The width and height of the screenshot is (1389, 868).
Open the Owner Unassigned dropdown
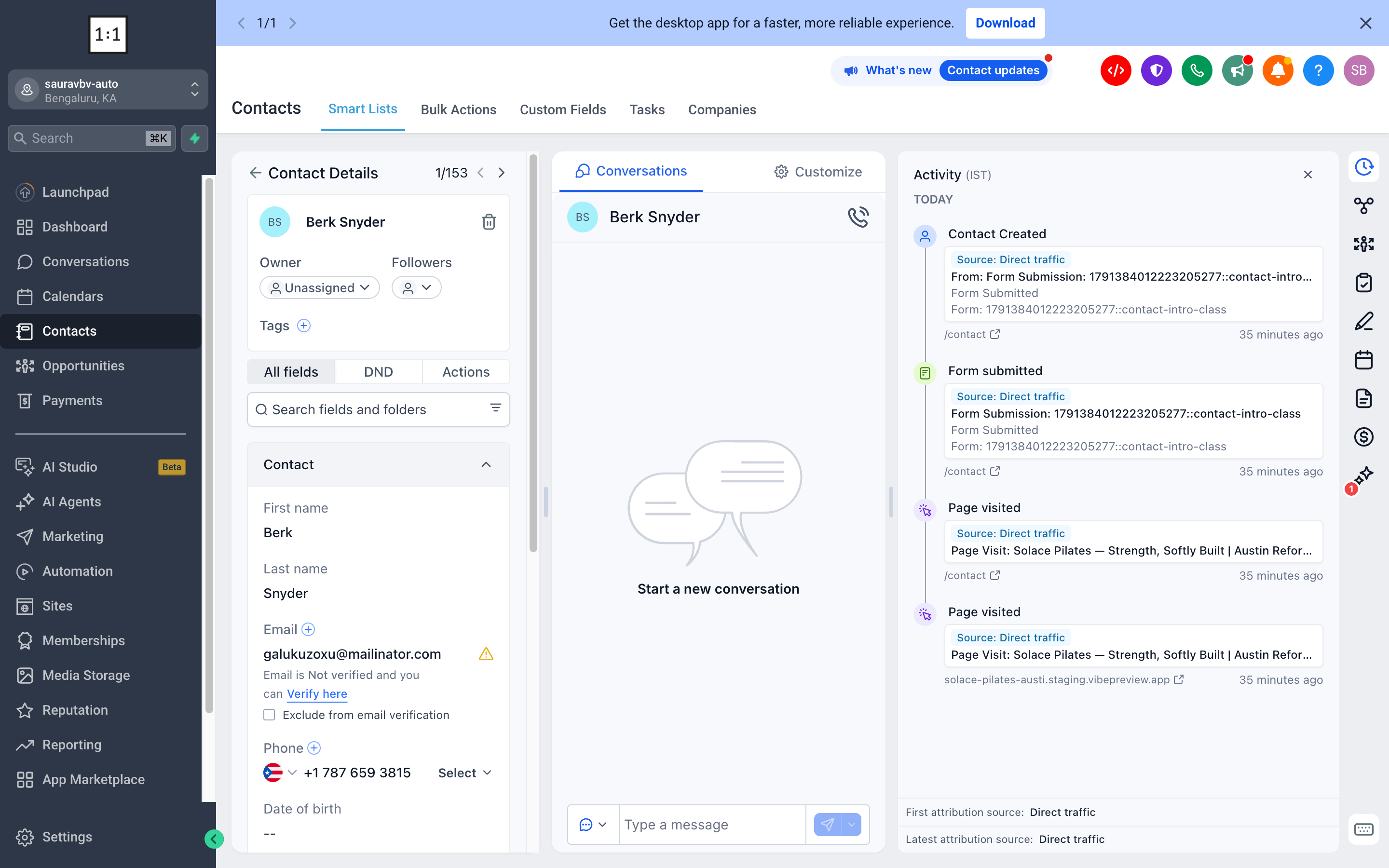[x=320, y=287]
